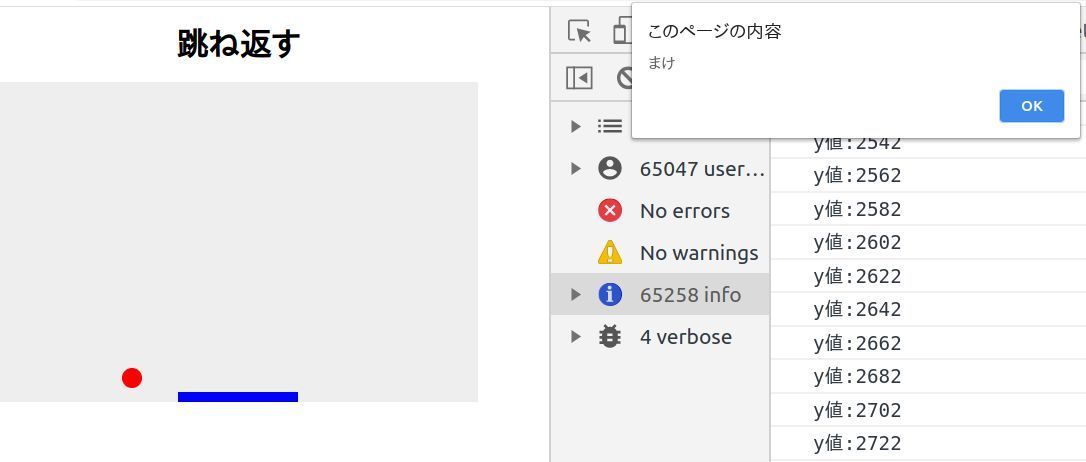Clear the console with the ban icon
The width and height of the screenshot is (1086, 462).
point(625,78)
